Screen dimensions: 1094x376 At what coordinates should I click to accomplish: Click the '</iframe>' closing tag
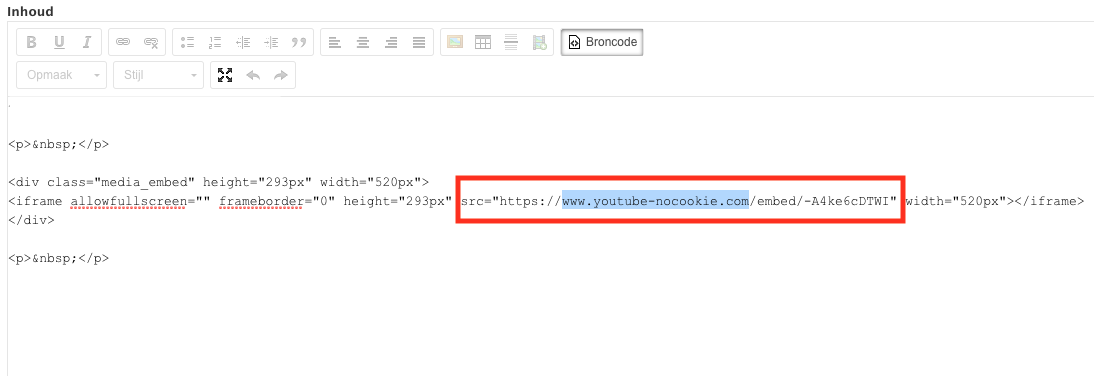(x=1049, y=202)
